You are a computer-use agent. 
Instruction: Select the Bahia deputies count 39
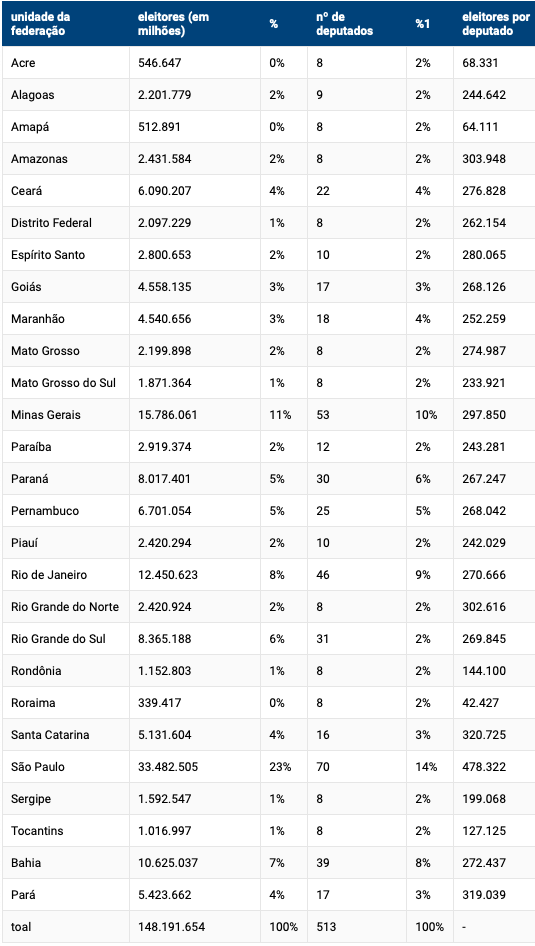(x=323, y=863)
